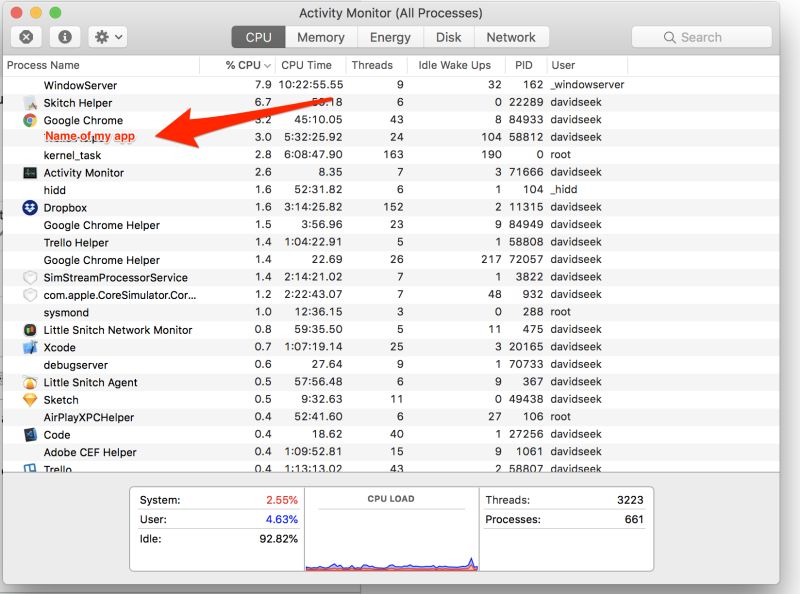Image resolution: width=800 pixels, height=594 pixels.
Task: Sort by Threads column header
Action: pos(377,65)
